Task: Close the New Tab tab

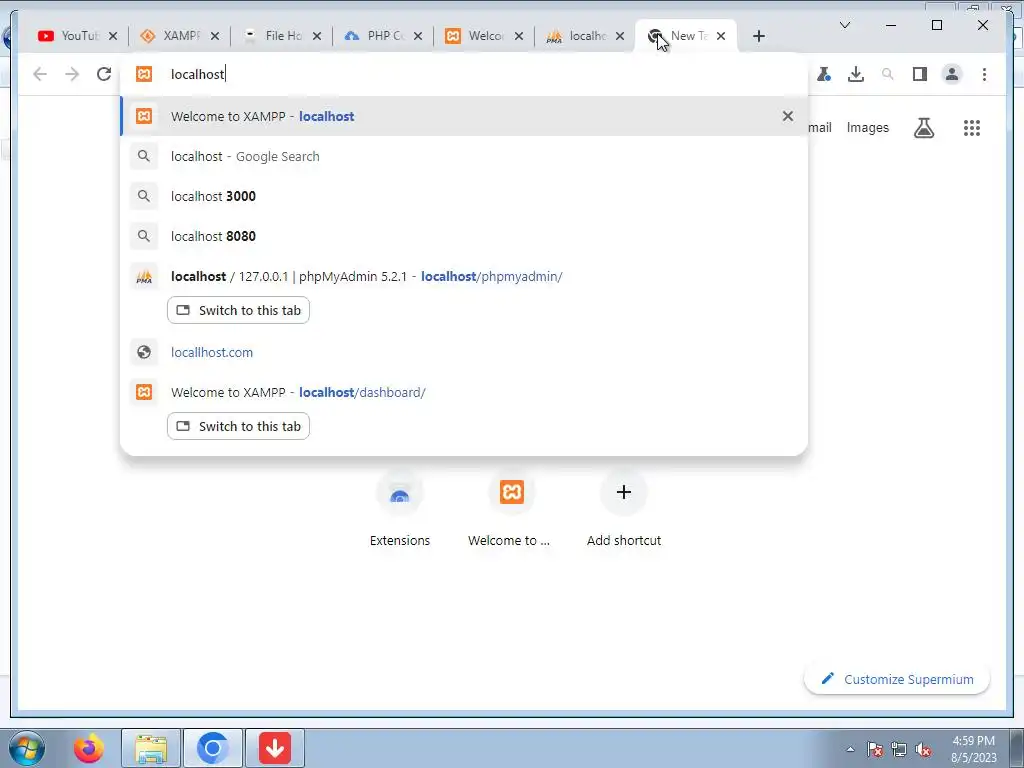Action: click(x=721, y=36)
